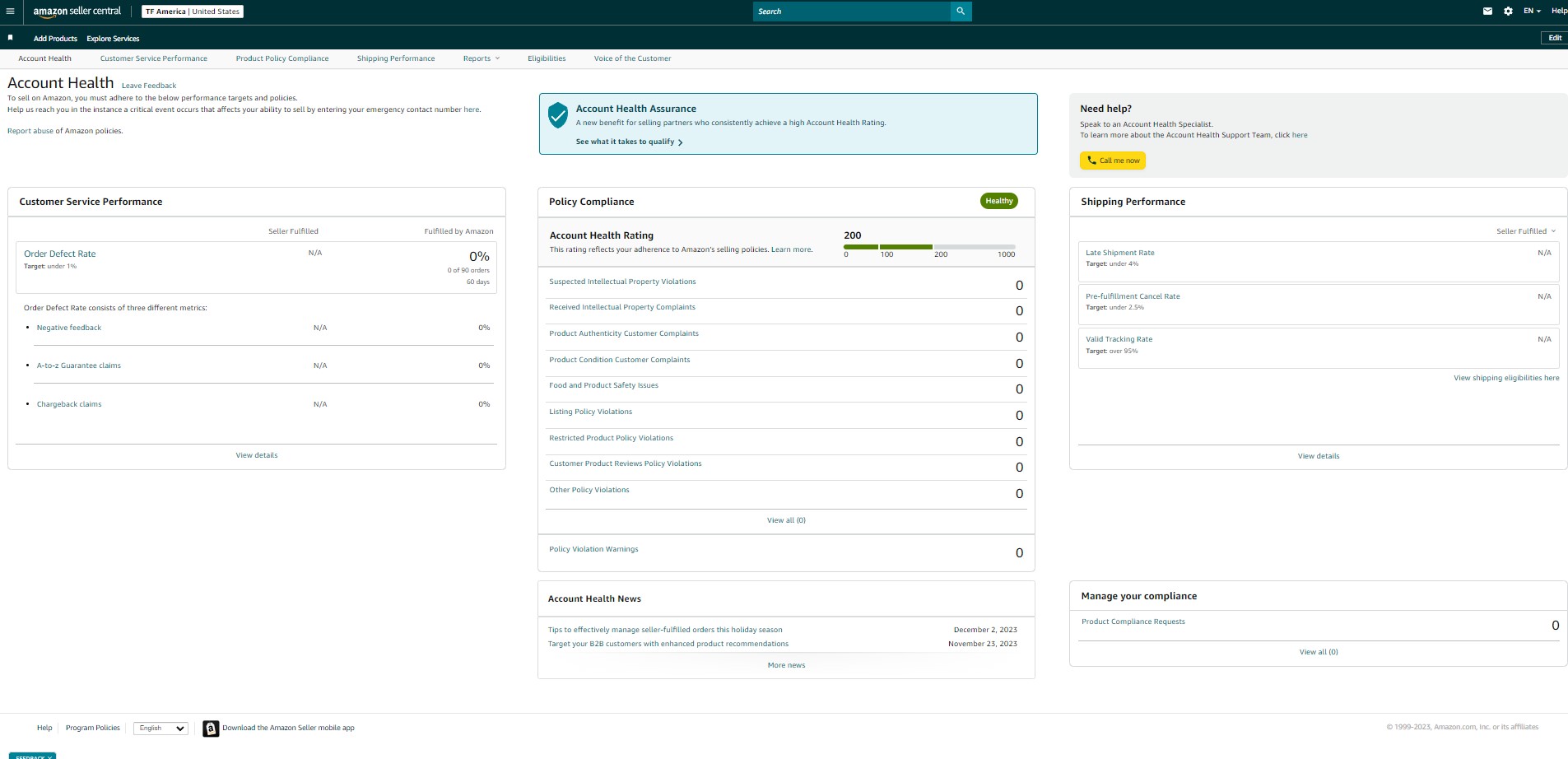Screen dimensions: 1568x759
Task: Open Listing Policy Violations
Action: click(x=591, y=412)
